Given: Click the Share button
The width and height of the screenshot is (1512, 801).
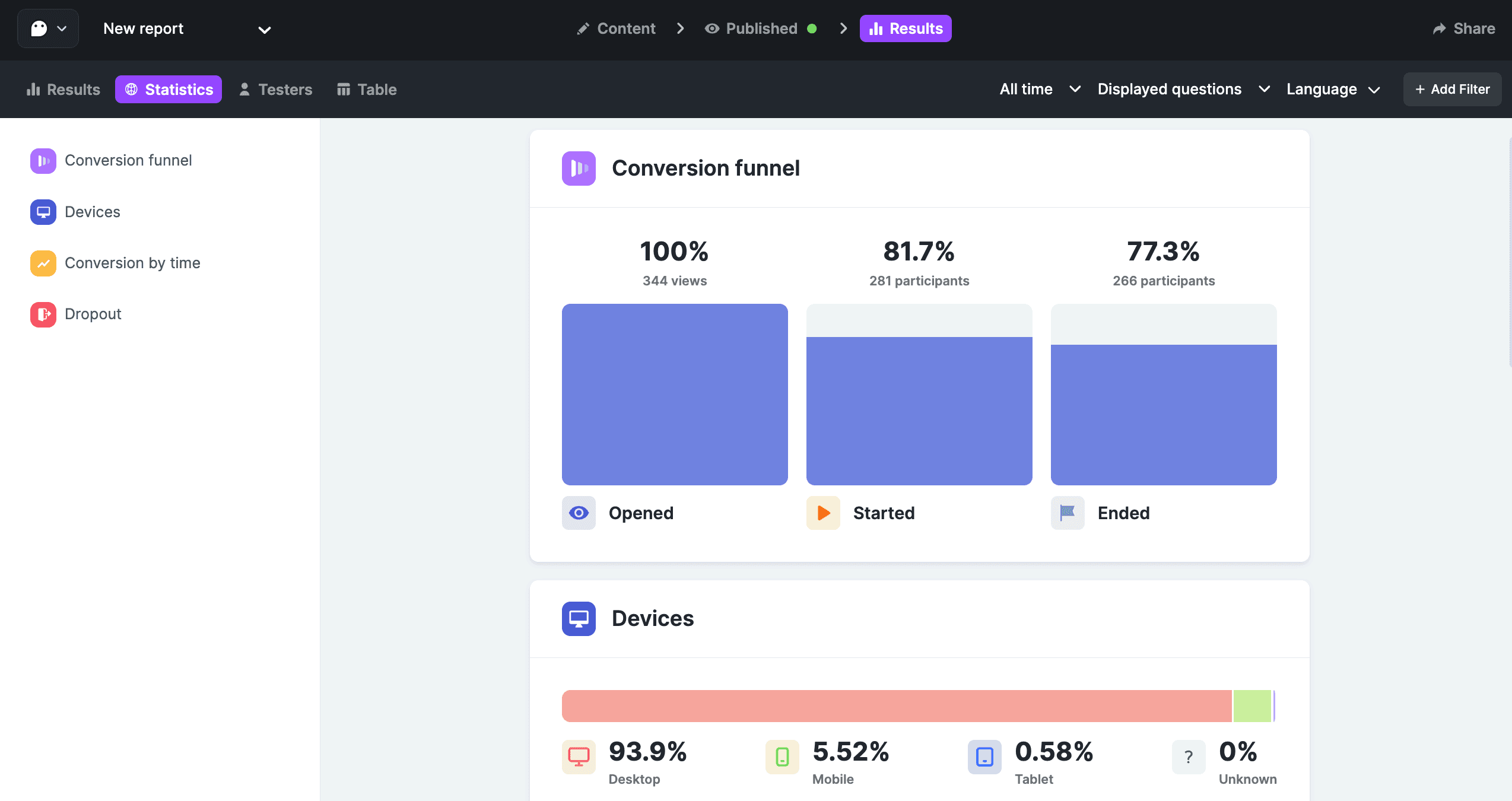Looking at the screenshot, I should pyautogui.click(x=1463, y=28).
